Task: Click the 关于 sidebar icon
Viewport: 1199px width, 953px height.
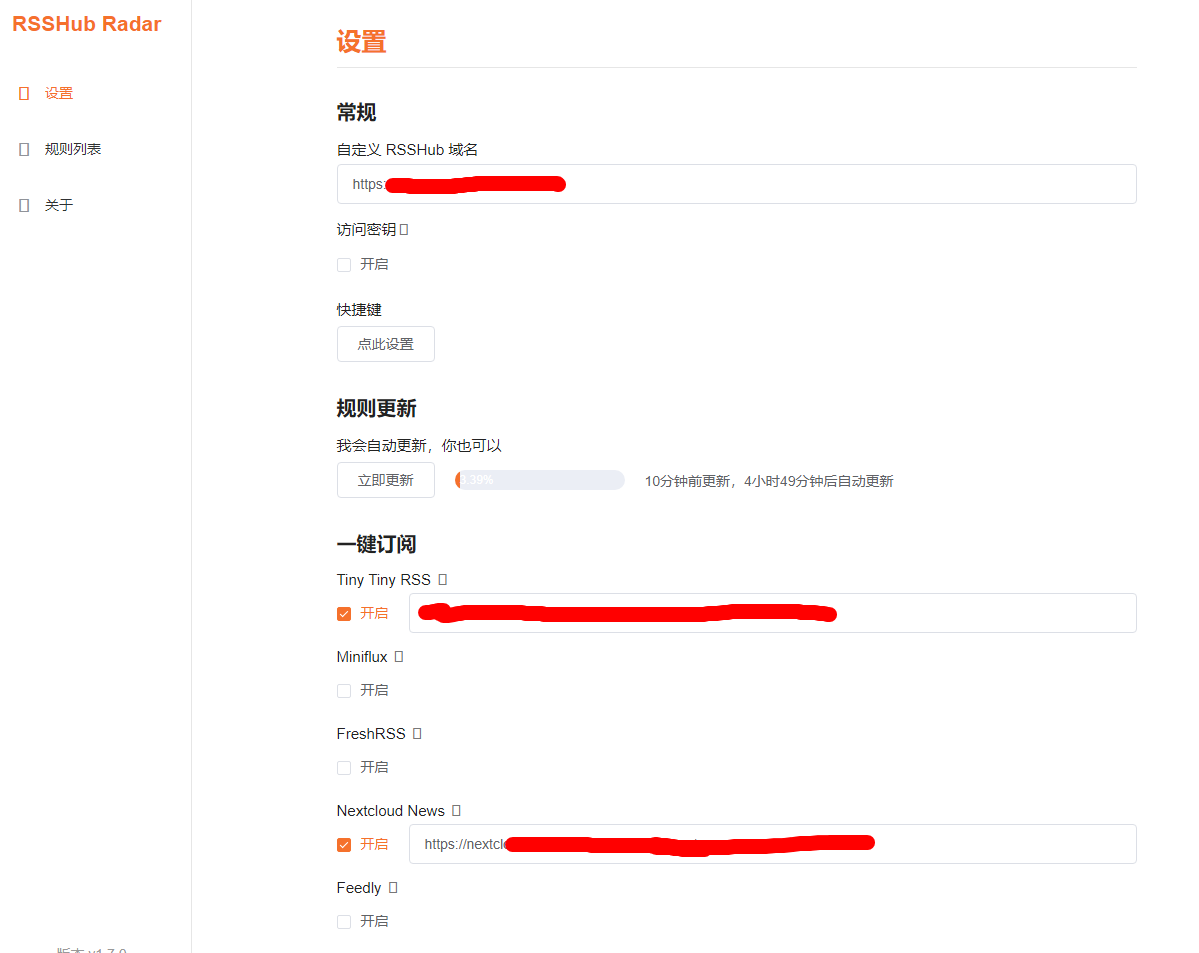Action: [24, 205]
